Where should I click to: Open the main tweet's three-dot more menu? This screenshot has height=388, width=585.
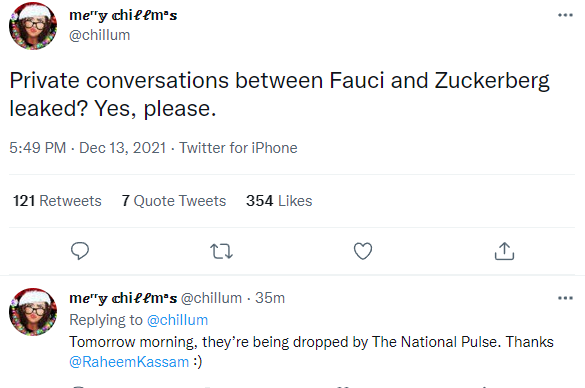[565, 15]
